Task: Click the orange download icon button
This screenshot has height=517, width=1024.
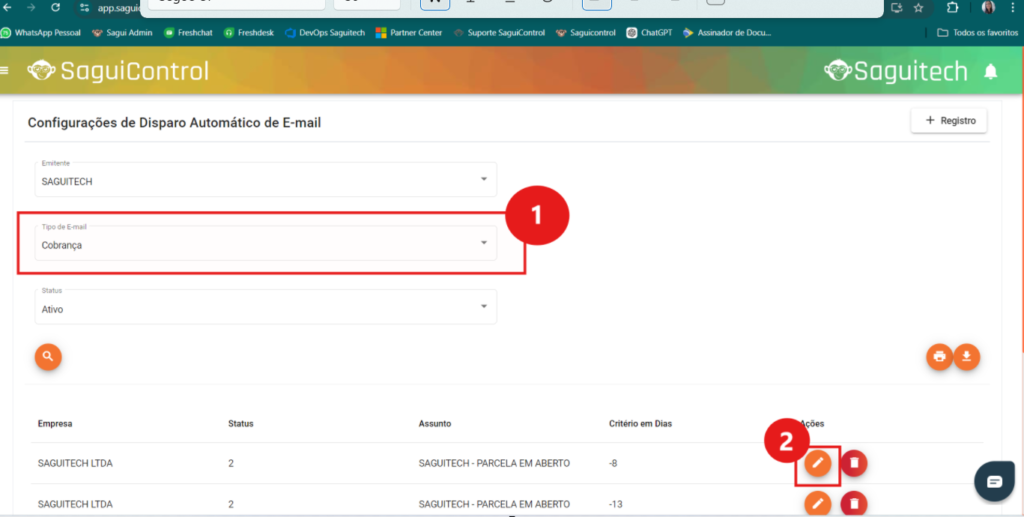Action: click(967, 357)
